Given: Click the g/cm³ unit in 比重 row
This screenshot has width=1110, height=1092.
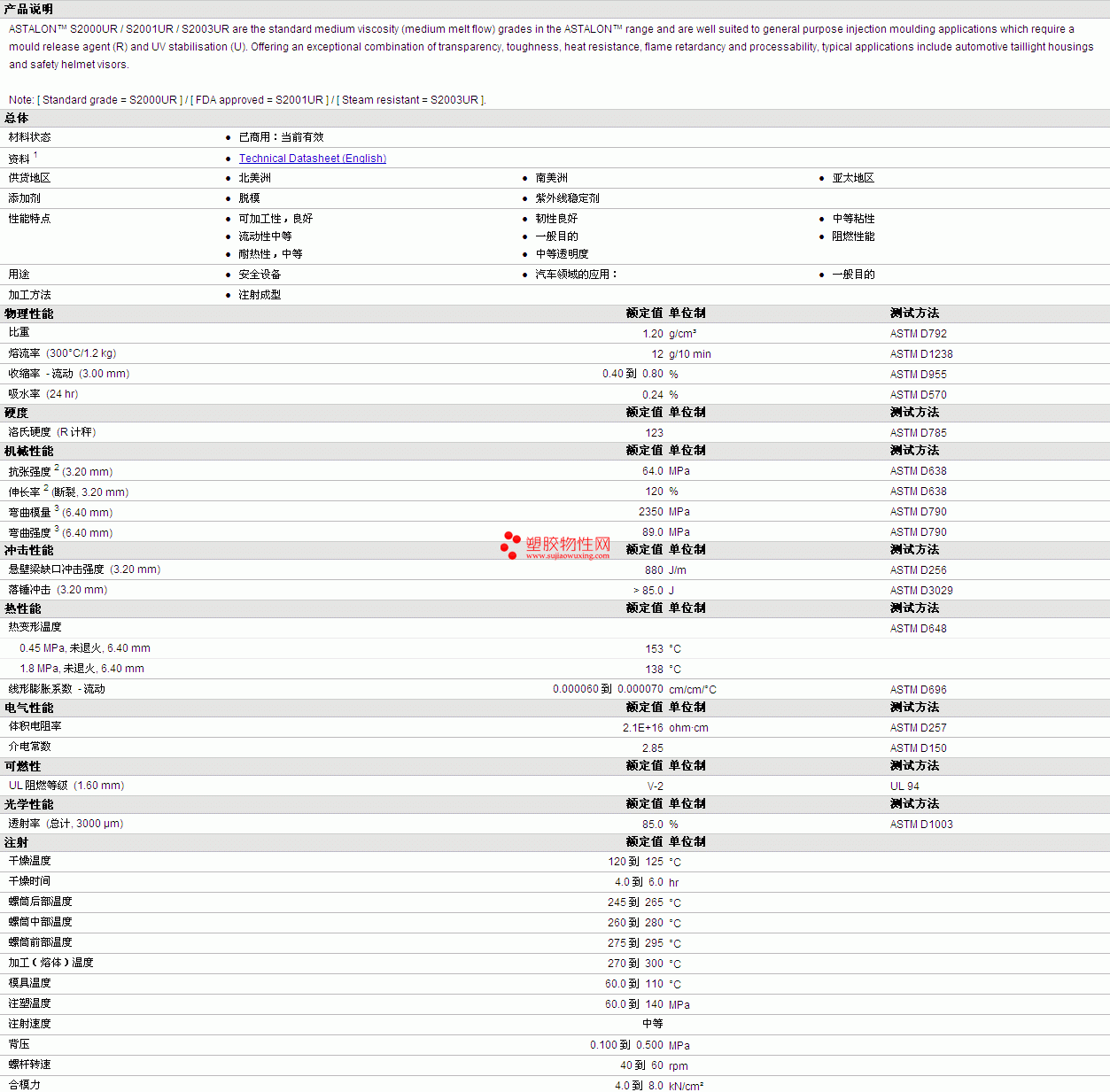Looking at the screenshot, I should click(x=682, y=334).
